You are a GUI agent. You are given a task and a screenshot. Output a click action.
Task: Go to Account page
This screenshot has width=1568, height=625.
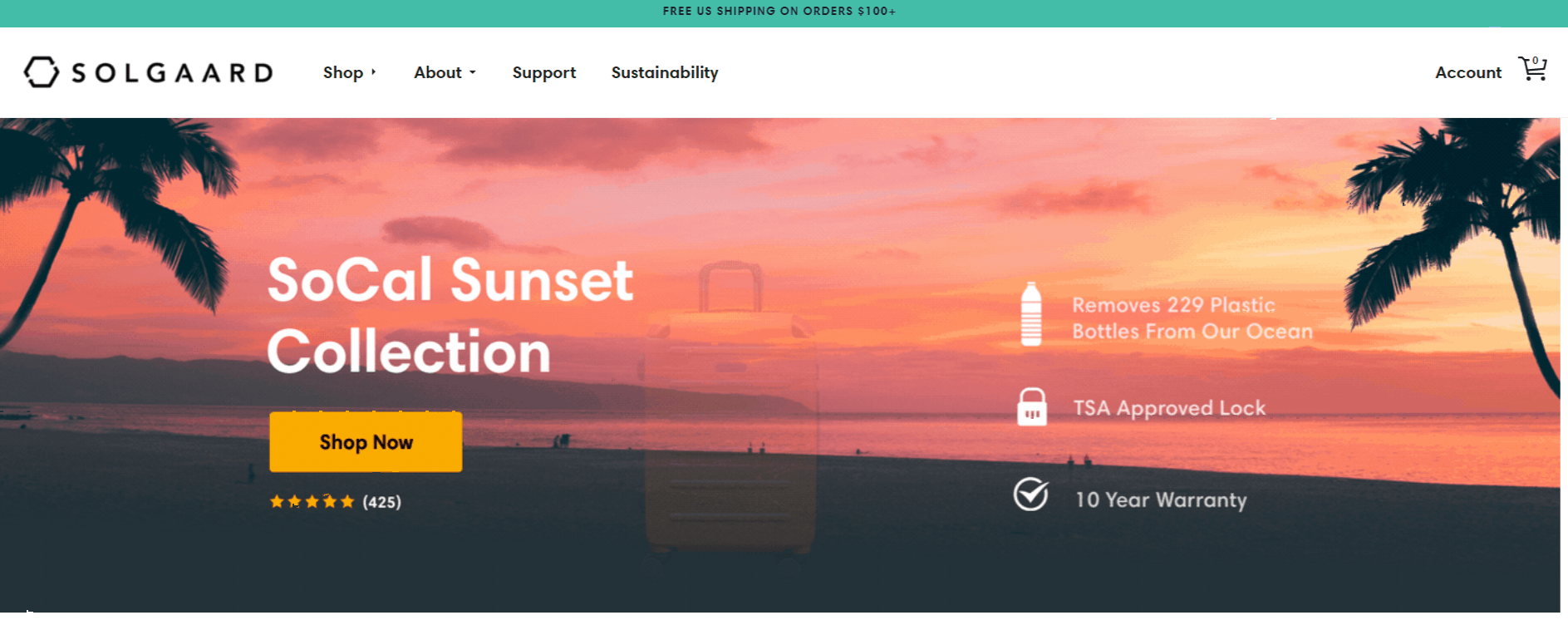coord(1468,72)
